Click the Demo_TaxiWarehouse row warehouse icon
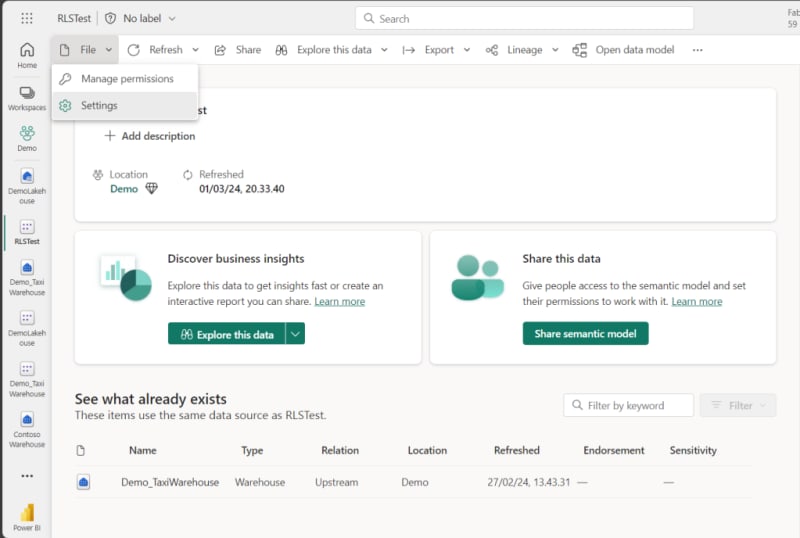 coord(84,482)
